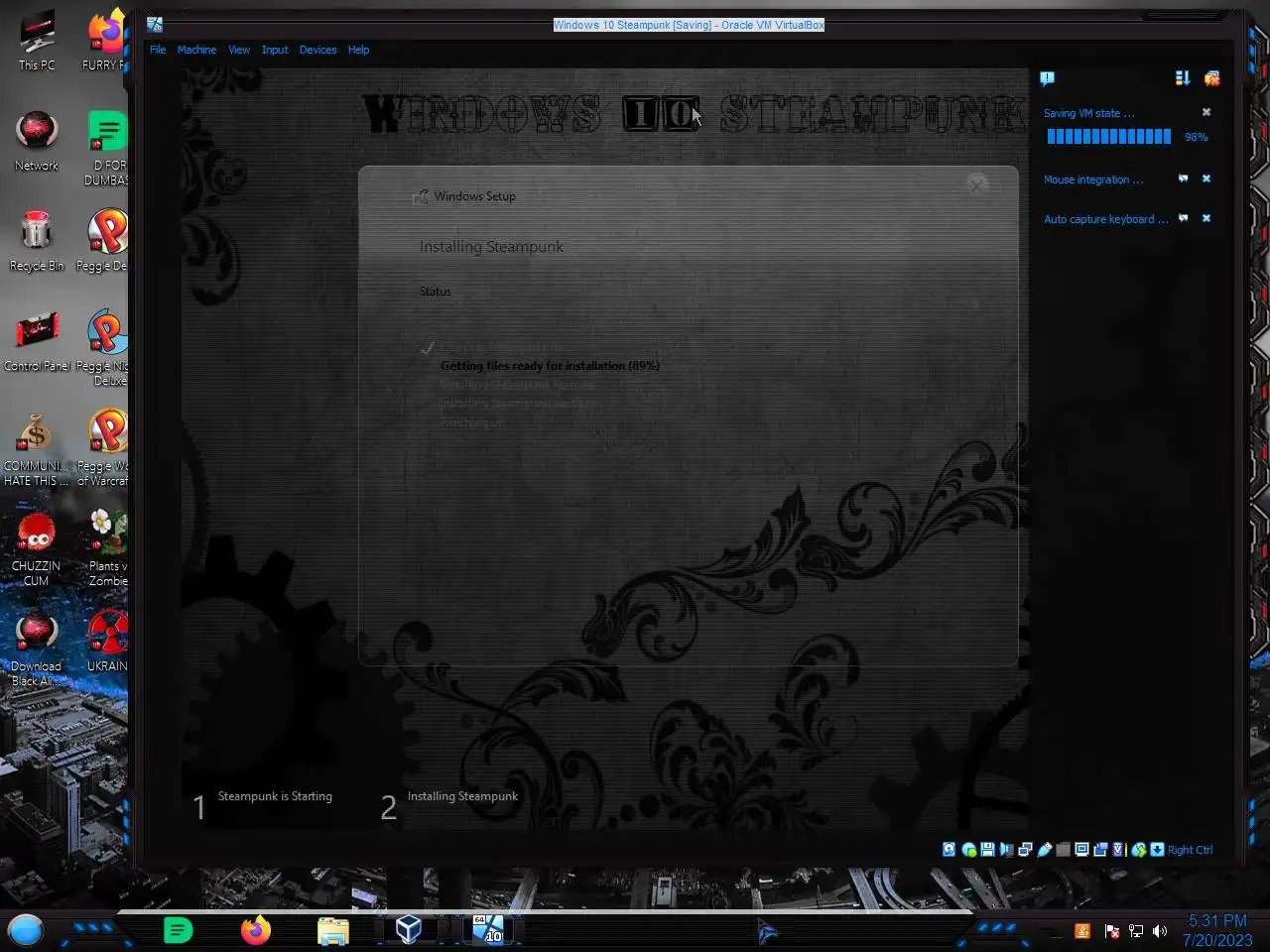Screen dimensions: 1270x952
Task: Click the sort notifications arrow icon
Action: pos(1182,78)
